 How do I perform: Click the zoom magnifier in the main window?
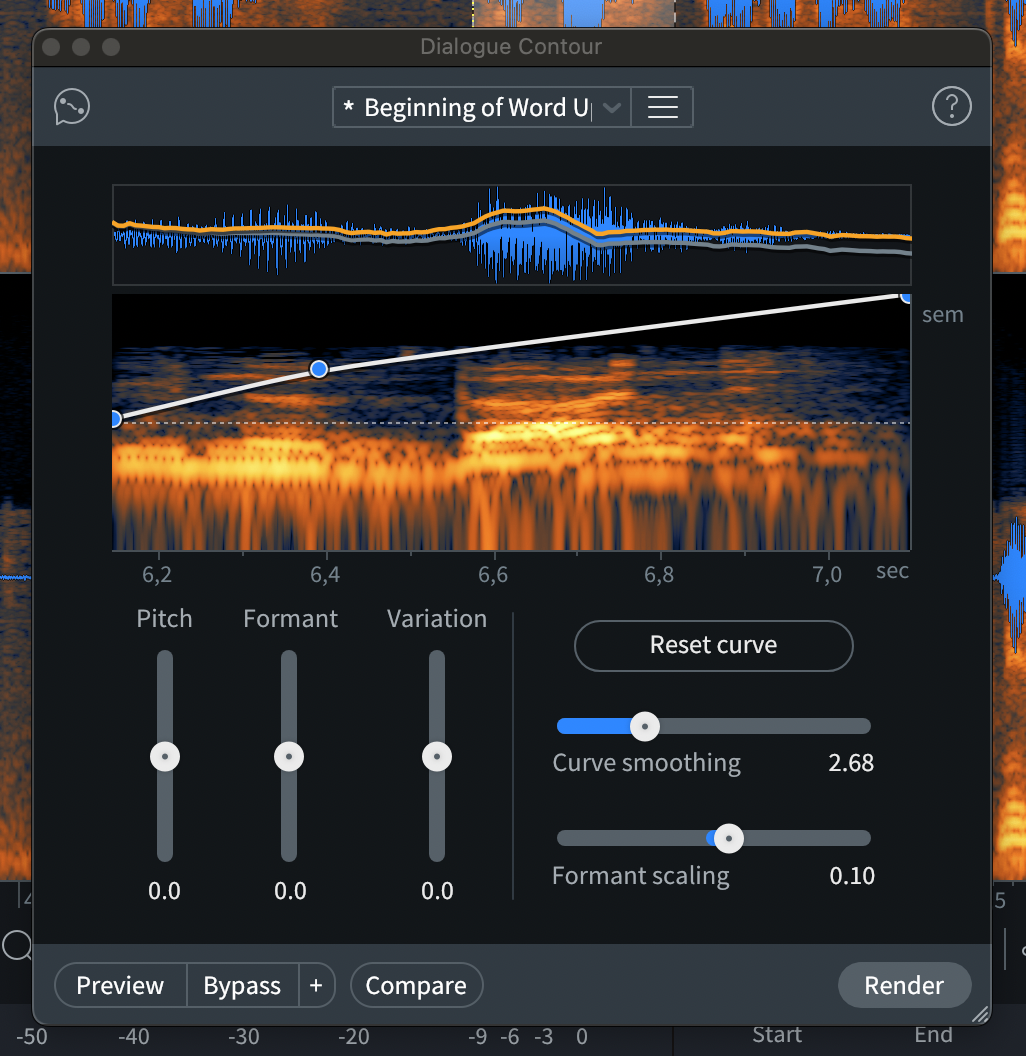pos(17,945)
